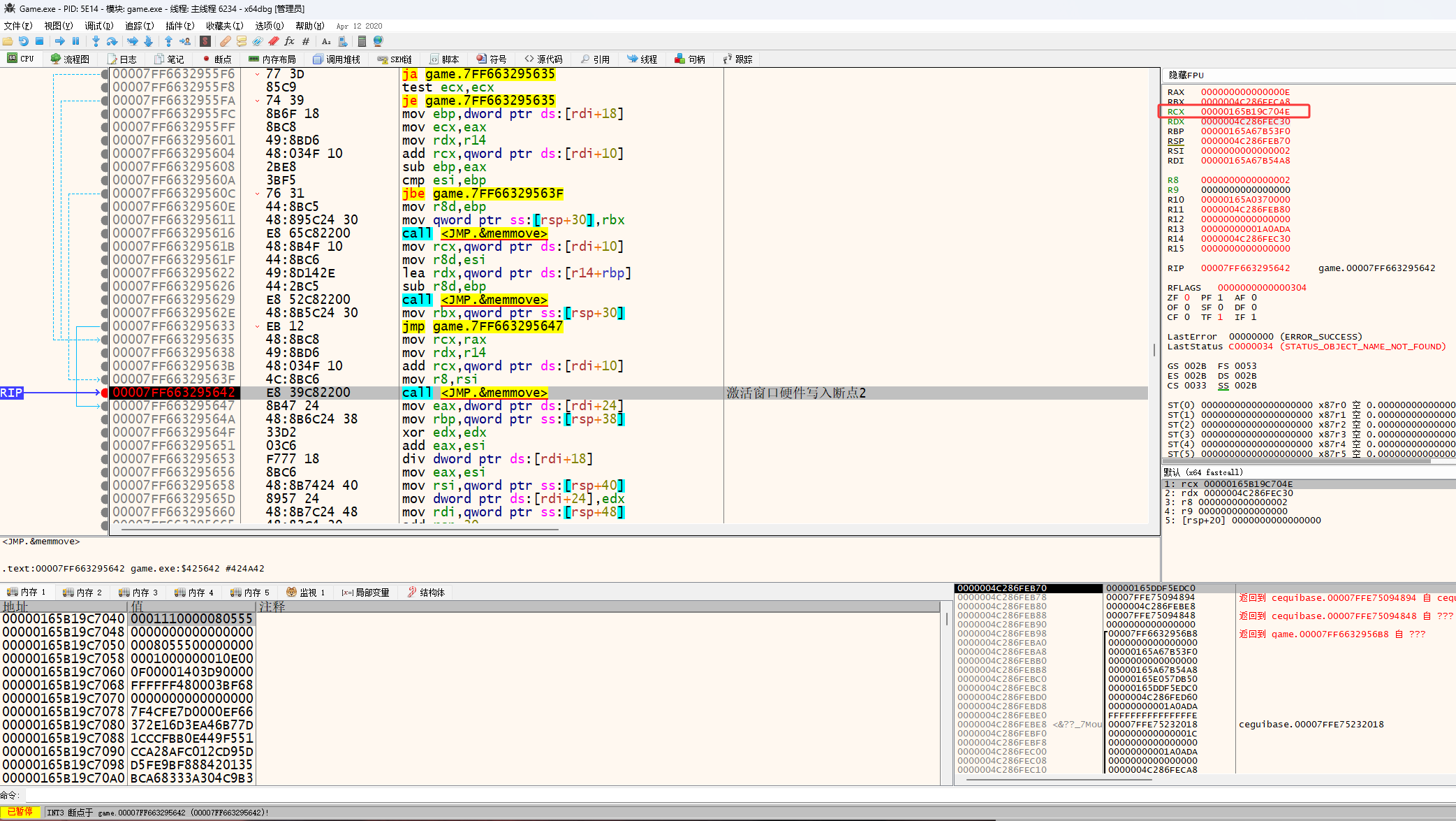Toggle the breakpoint dot at address 00007FF663295642
The height and width of the screenshot is (821, 1456).
[105, 393]
